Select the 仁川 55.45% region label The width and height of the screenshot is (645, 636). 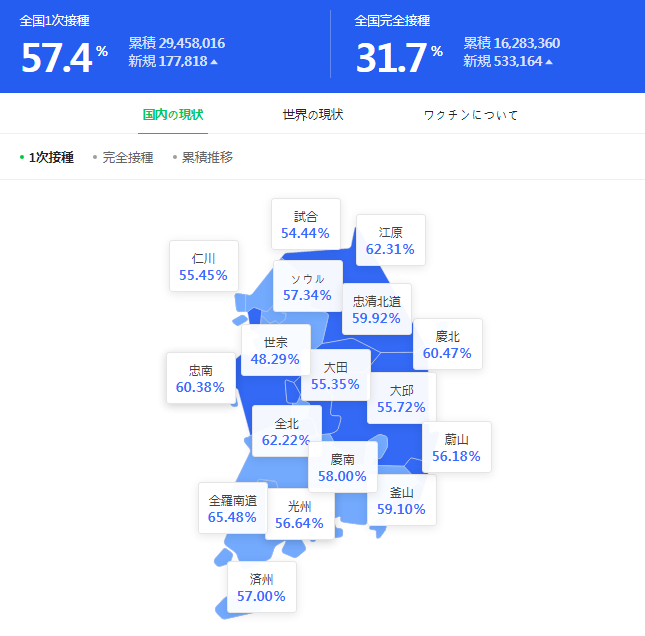click(203, 266)
